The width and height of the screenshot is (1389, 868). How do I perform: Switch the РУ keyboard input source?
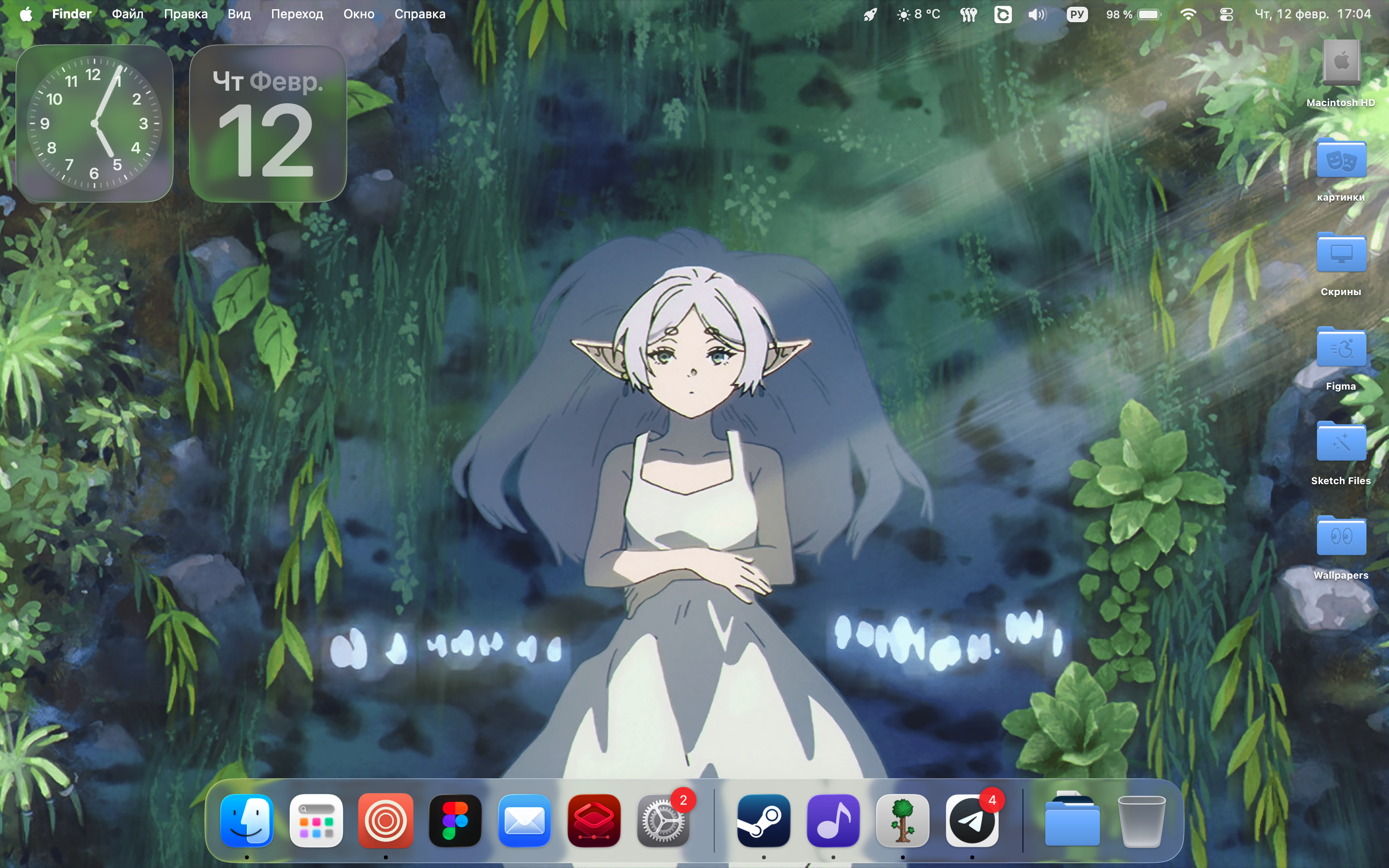(1077, 14)
